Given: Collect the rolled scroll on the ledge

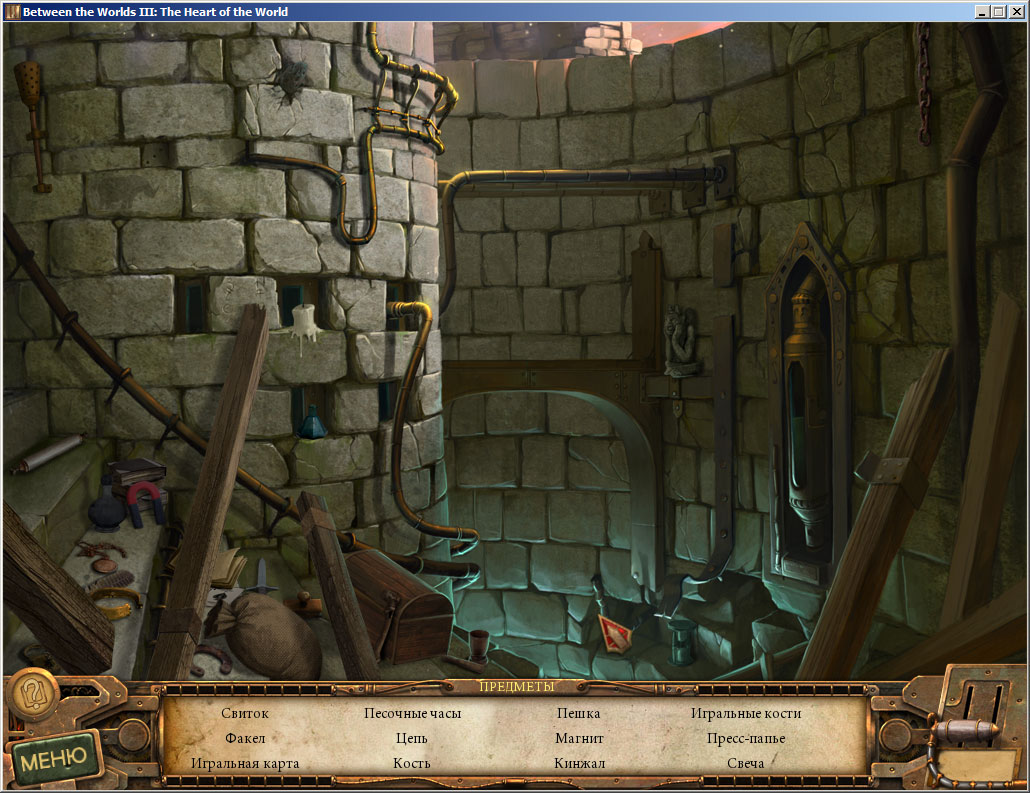Looking at the screenshot, I should 47,453.
